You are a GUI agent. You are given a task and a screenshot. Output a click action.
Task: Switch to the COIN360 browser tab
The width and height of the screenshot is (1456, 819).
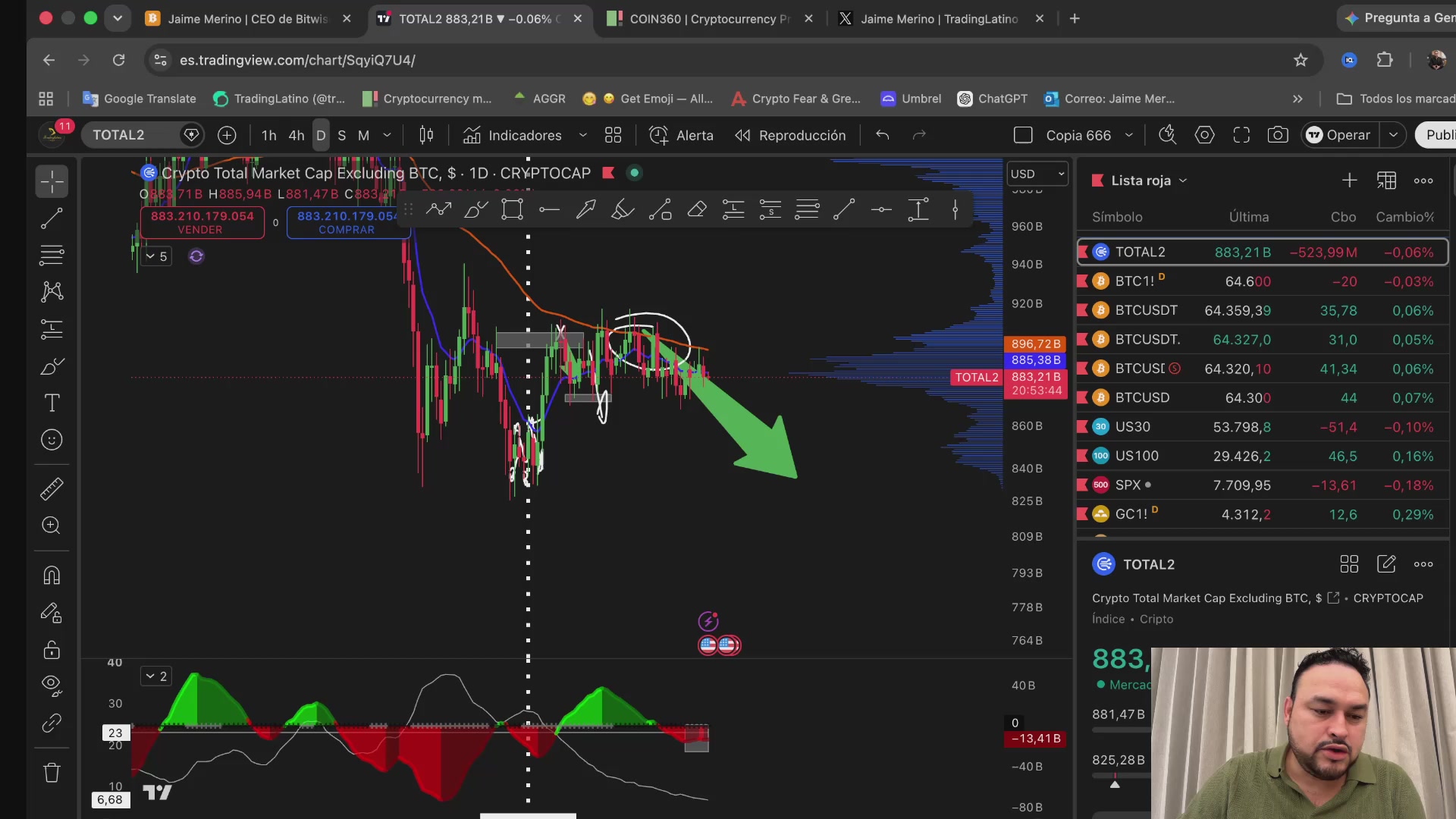click(711, 19)
